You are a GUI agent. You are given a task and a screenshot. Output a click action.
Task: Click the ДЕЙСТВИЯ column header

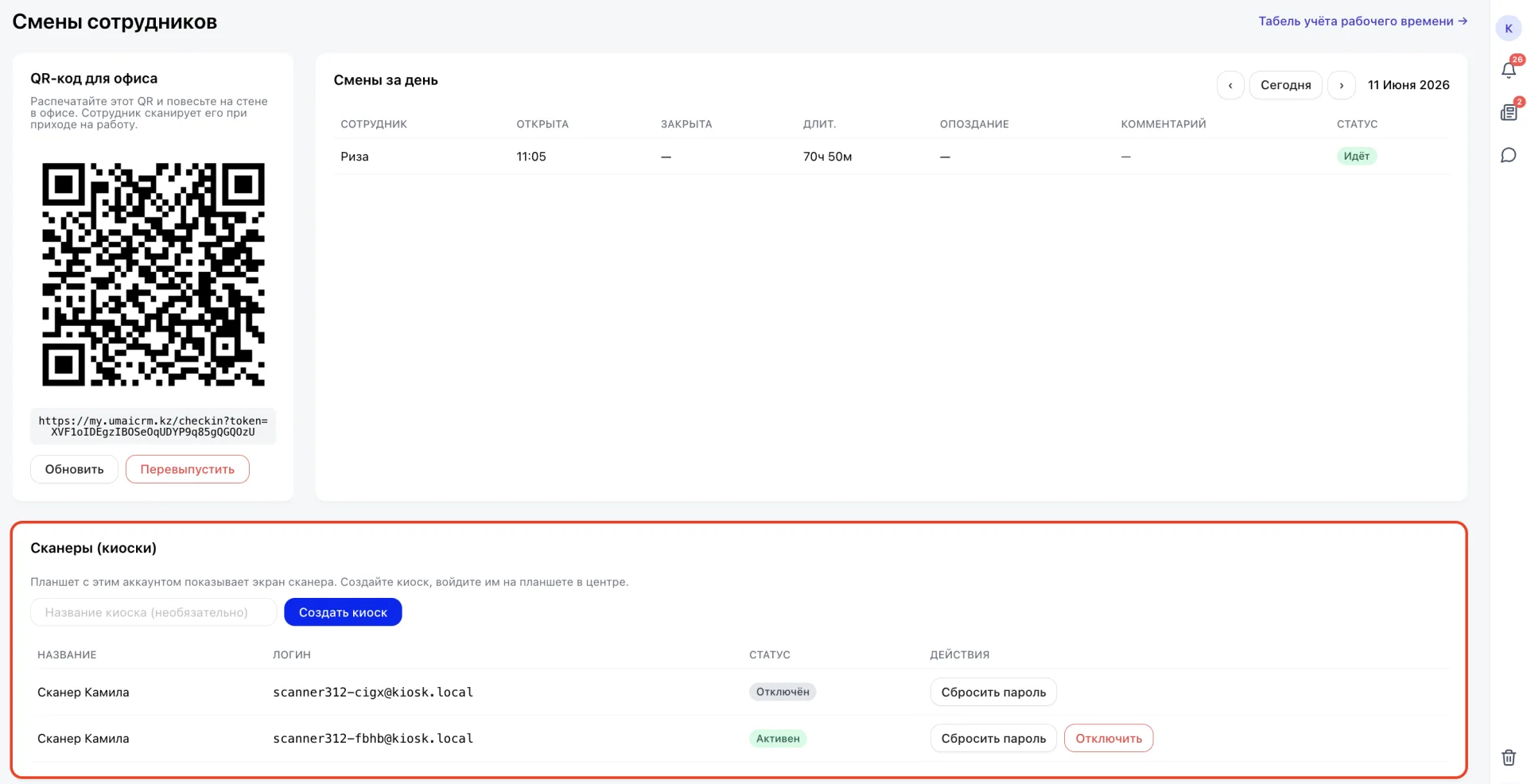tap(960, 655)
